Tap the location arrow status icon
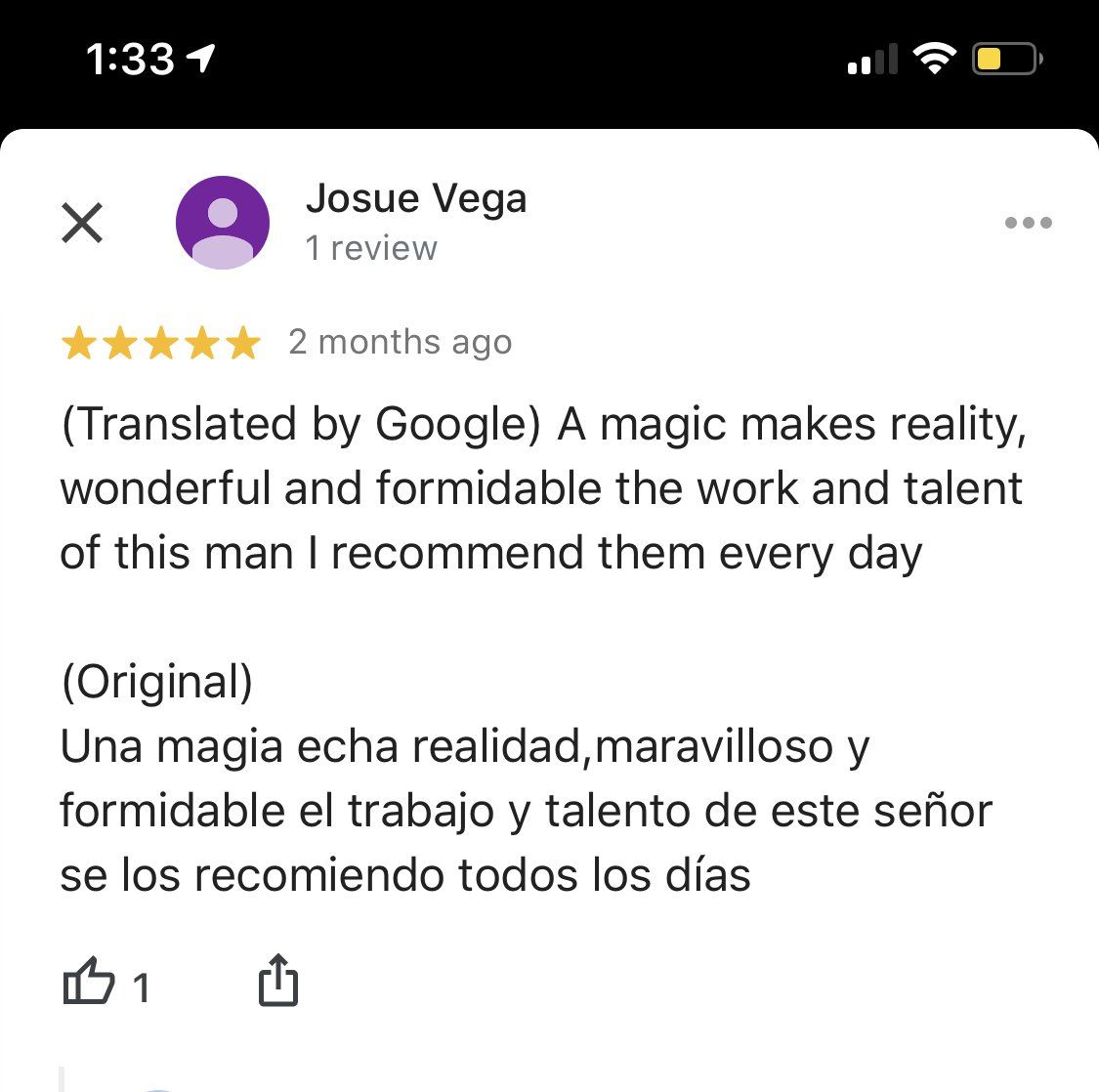 pyautogui.click(x=201, y=60)
